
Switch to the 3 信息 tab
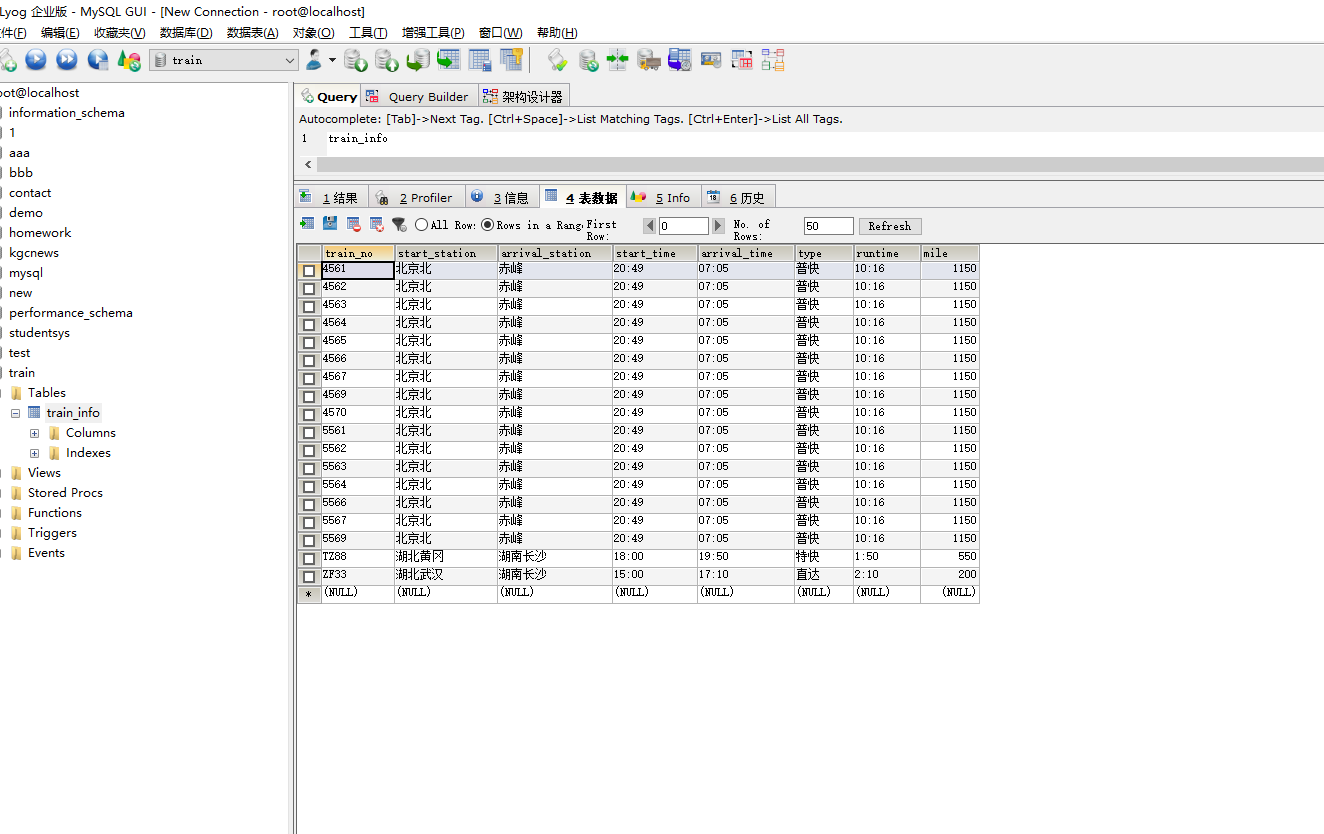tap(502, 197)
